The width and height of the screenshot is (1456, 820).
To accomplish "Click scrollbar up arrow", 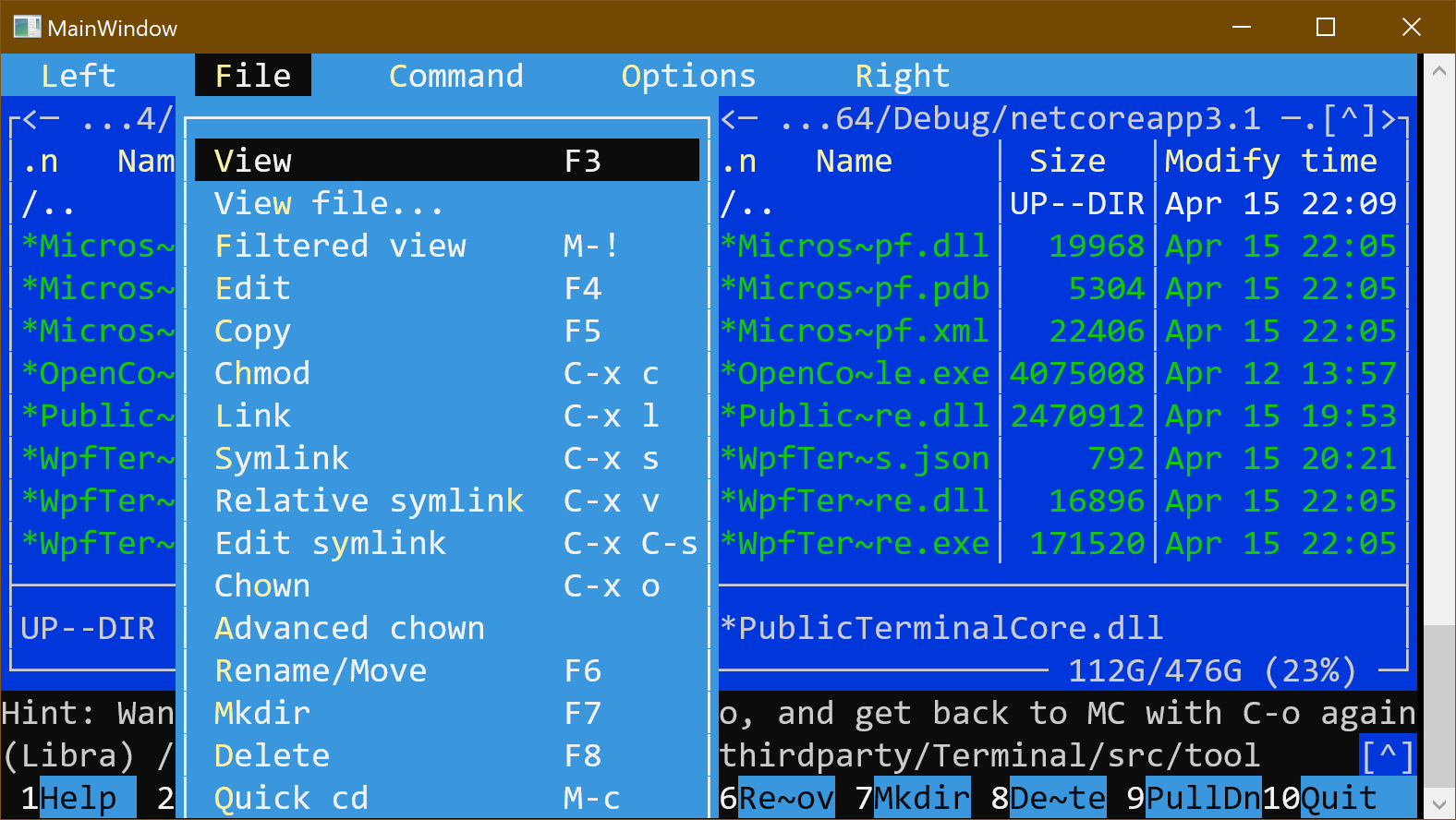I will (1438, 70).
